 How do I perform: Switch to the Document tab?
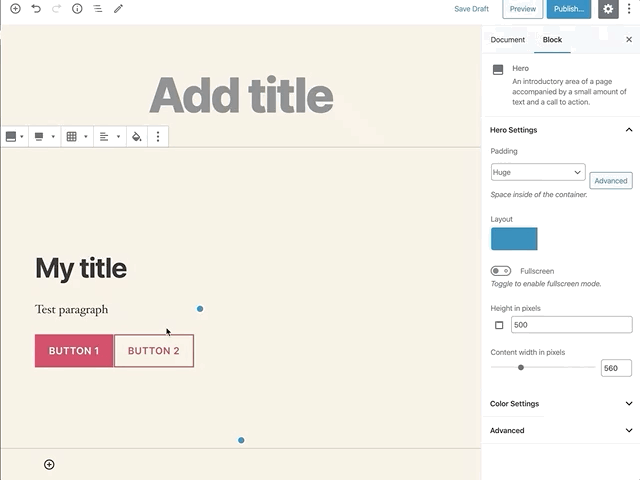click(x=508, y=40)
